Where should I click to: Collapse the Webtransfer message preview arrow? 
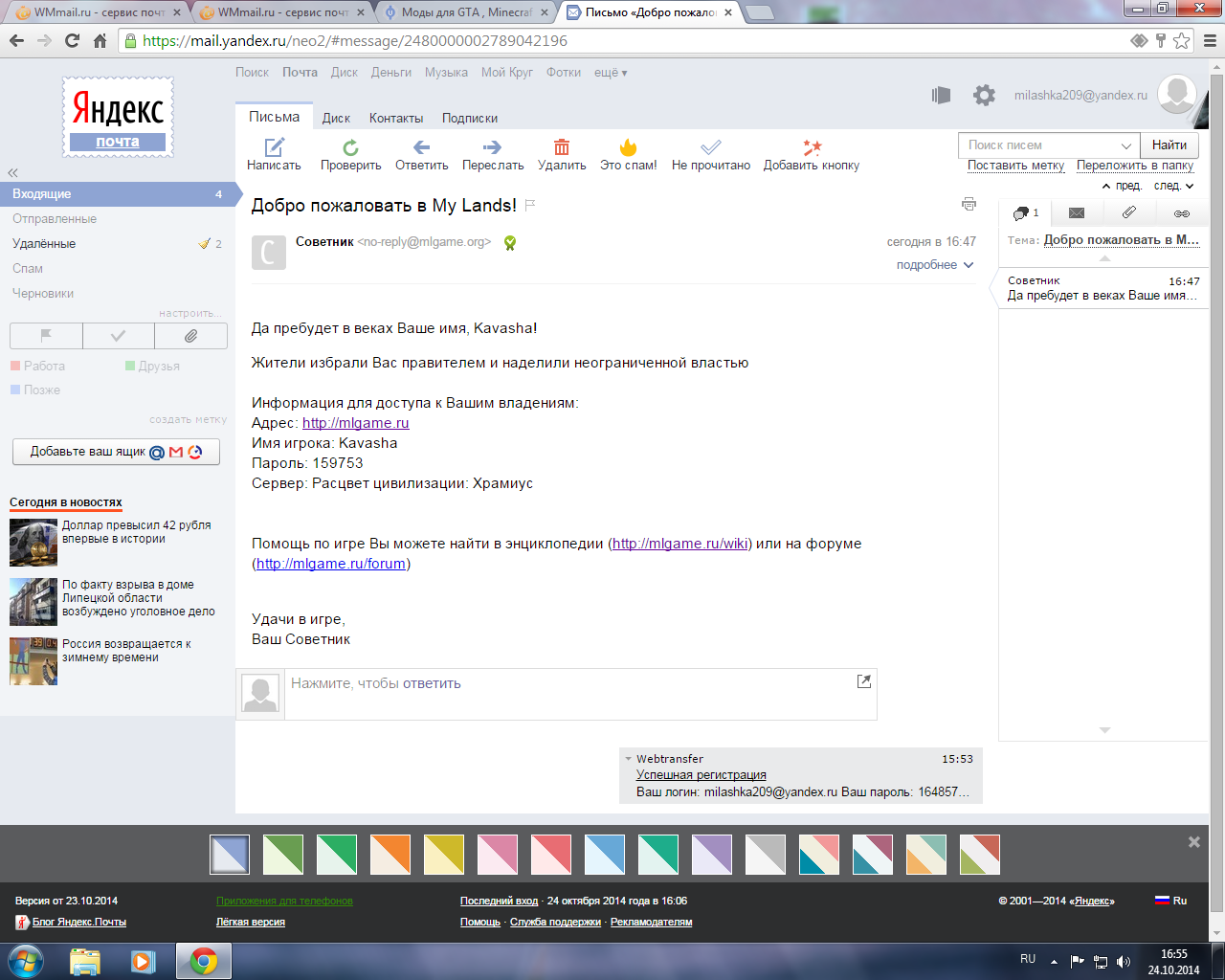(628, 759)
